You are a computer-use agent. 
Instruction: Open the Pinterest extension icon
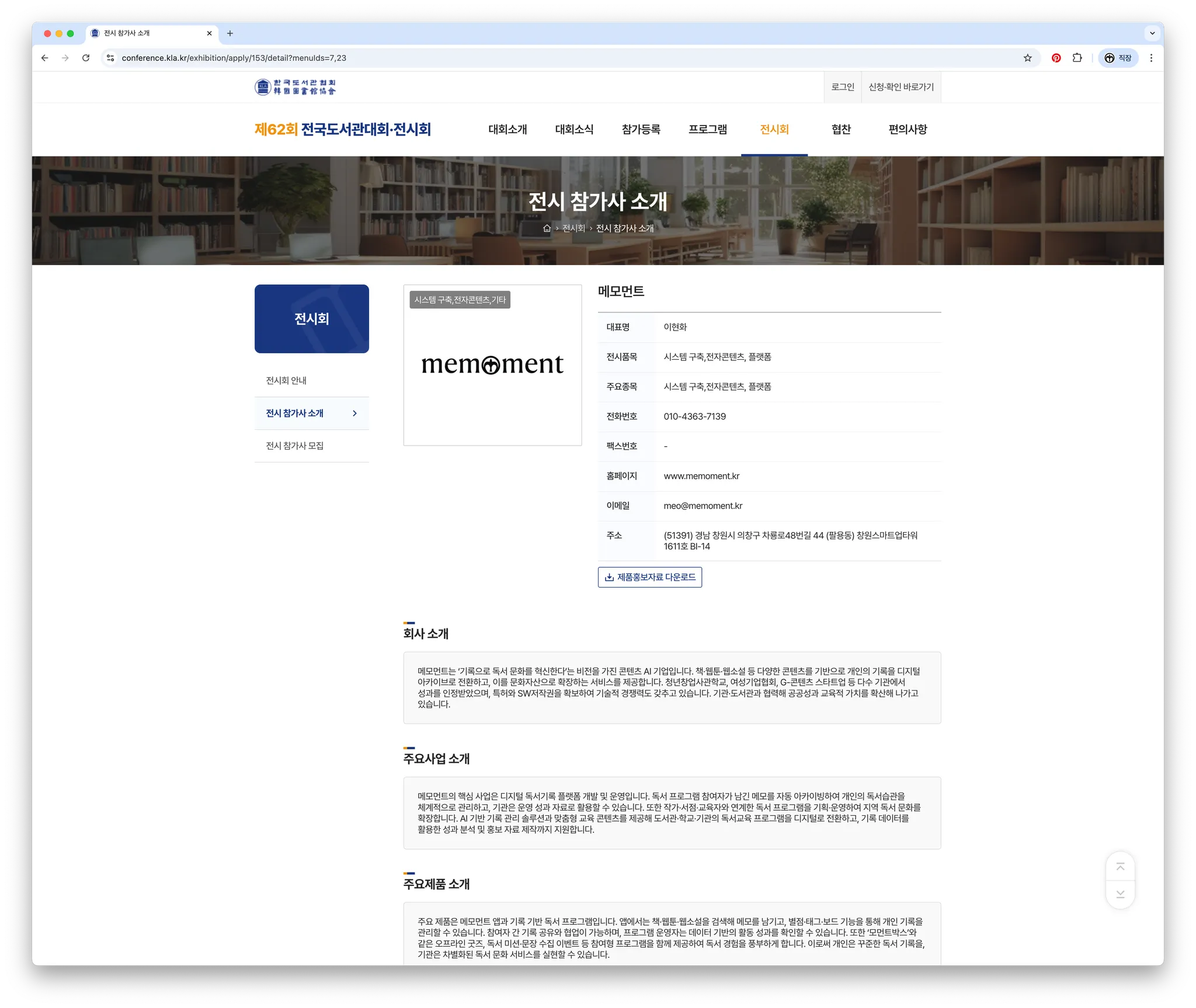tap(1056, 58)
